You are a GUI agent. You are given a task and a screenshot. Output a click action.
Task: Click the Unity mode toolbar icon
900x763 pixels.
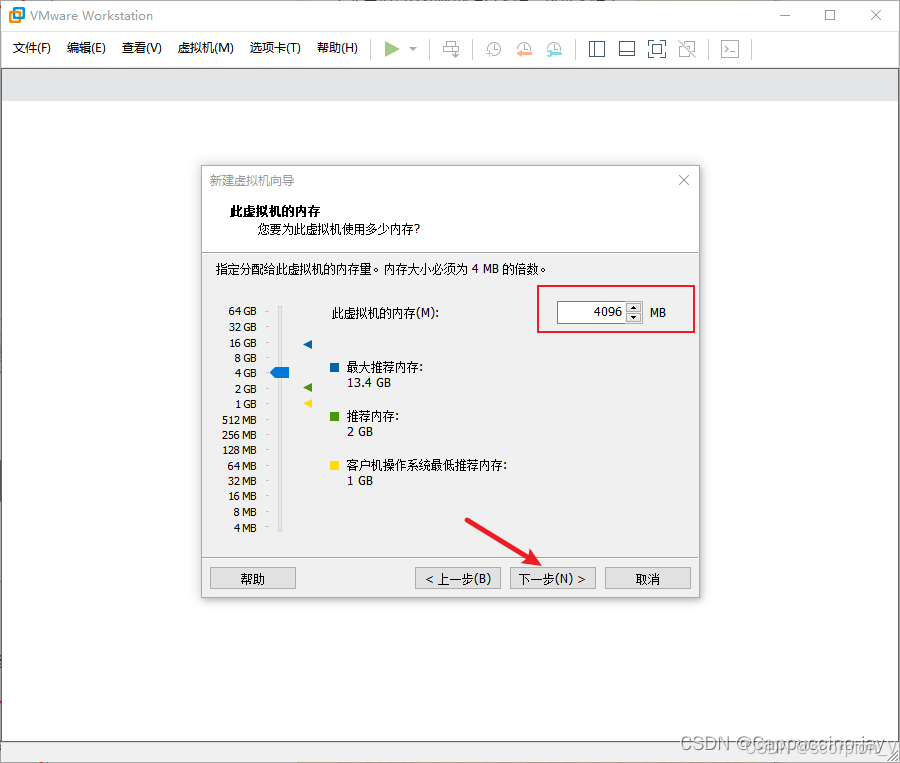(x=687, y=49)
